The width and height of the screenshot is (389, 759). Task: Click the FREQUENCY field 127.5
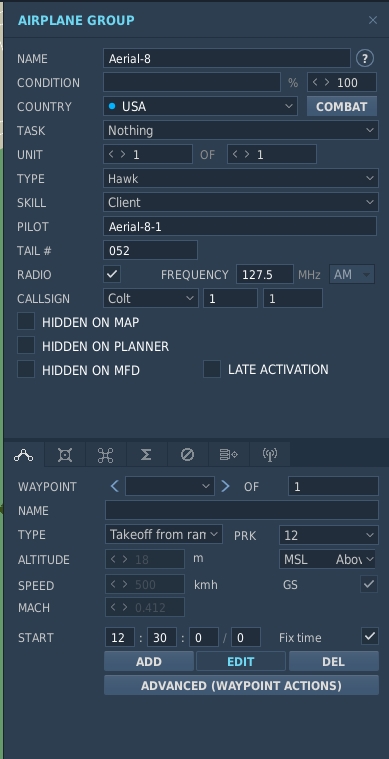tap(265, 274)
